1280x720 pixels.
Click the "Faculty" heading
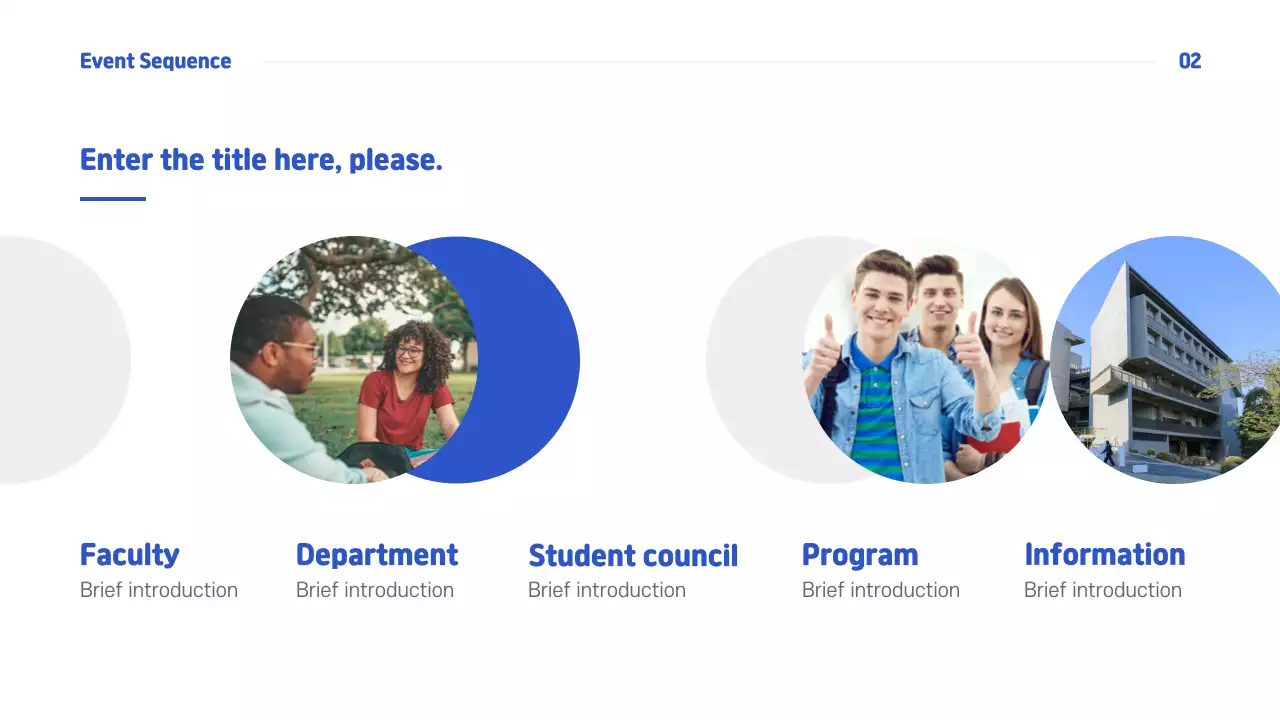[x=130, y=555]
